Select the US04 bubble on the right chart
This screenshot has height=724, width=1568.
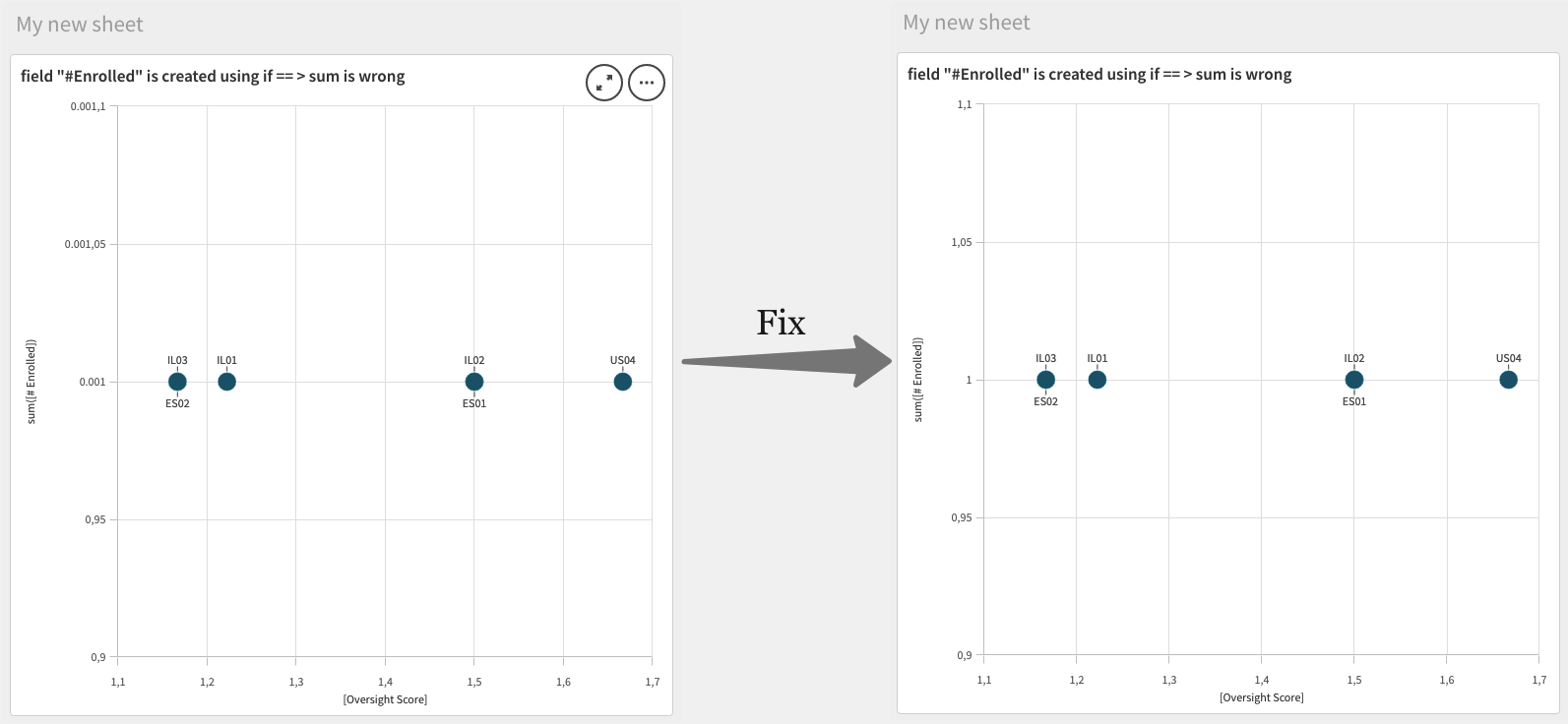[1509, 379]
